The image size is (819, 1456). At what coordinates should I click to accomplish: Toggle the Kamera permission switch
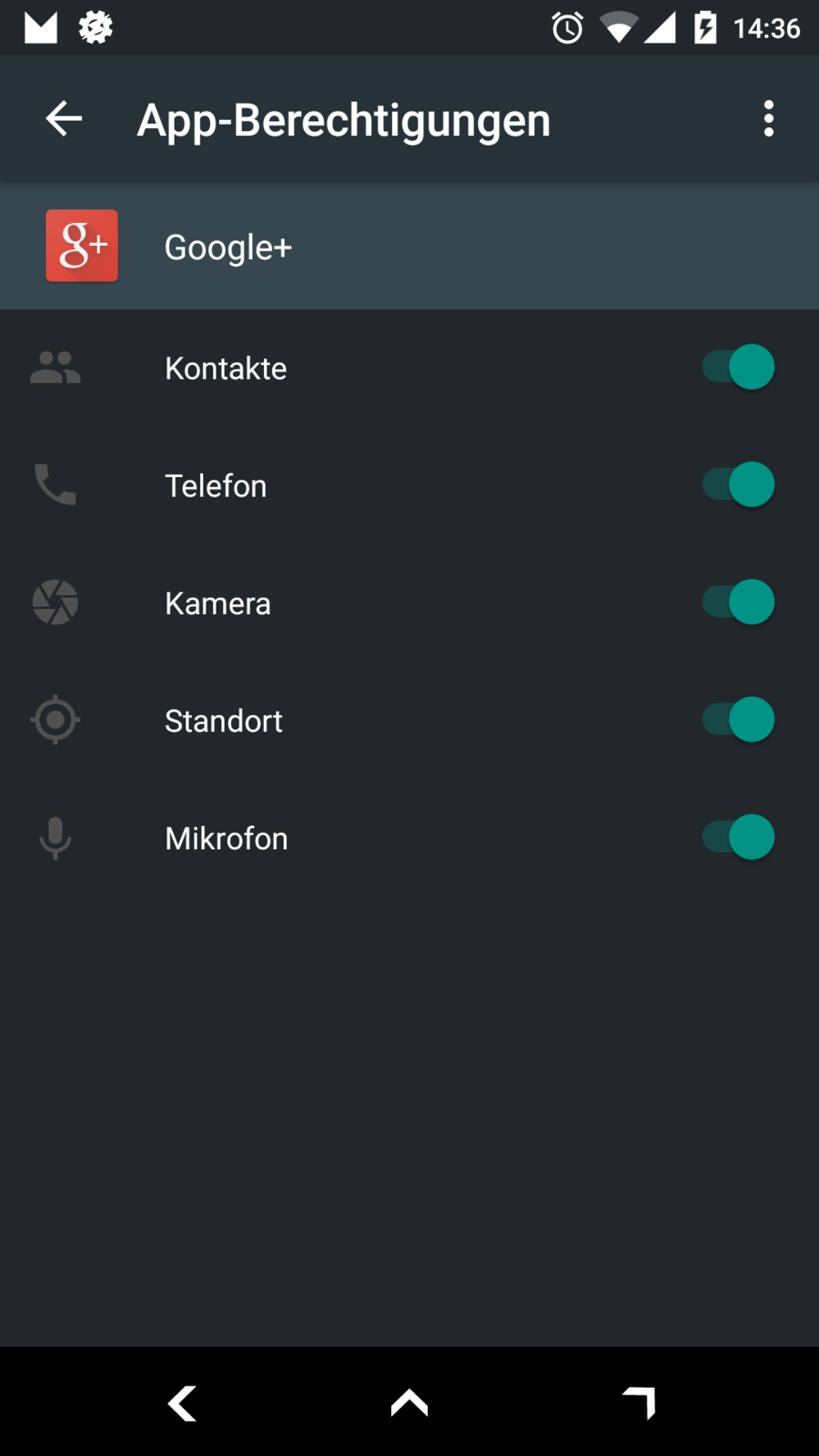click(738, 602)
